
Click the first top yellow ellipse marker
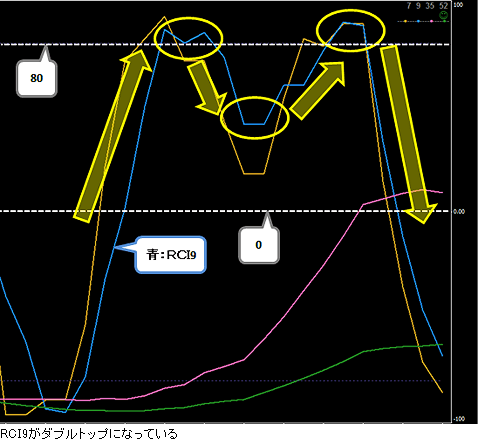click(188, 38)
